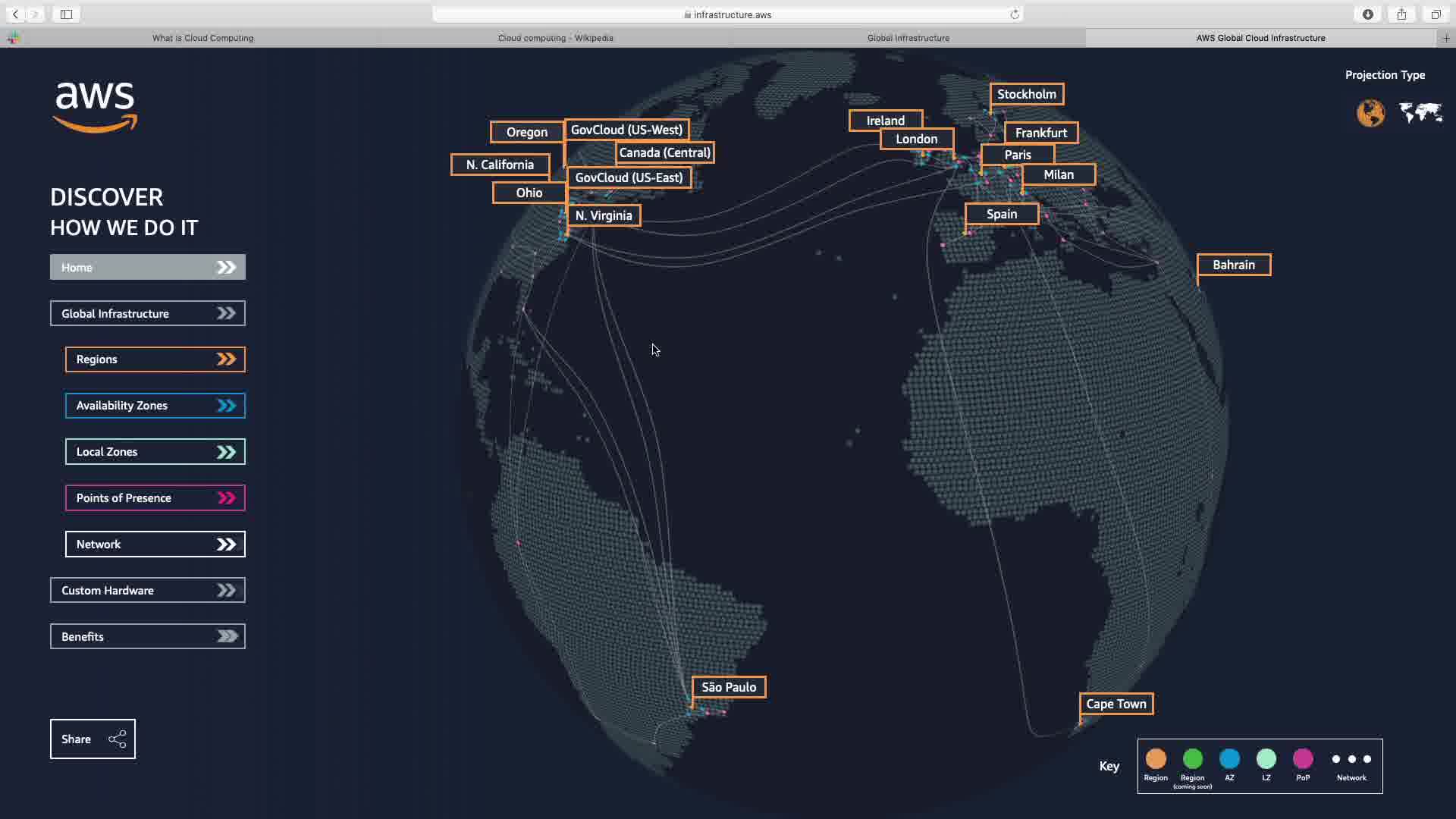
Task: Open Points of Presence menu item
Action: point(155,498)
